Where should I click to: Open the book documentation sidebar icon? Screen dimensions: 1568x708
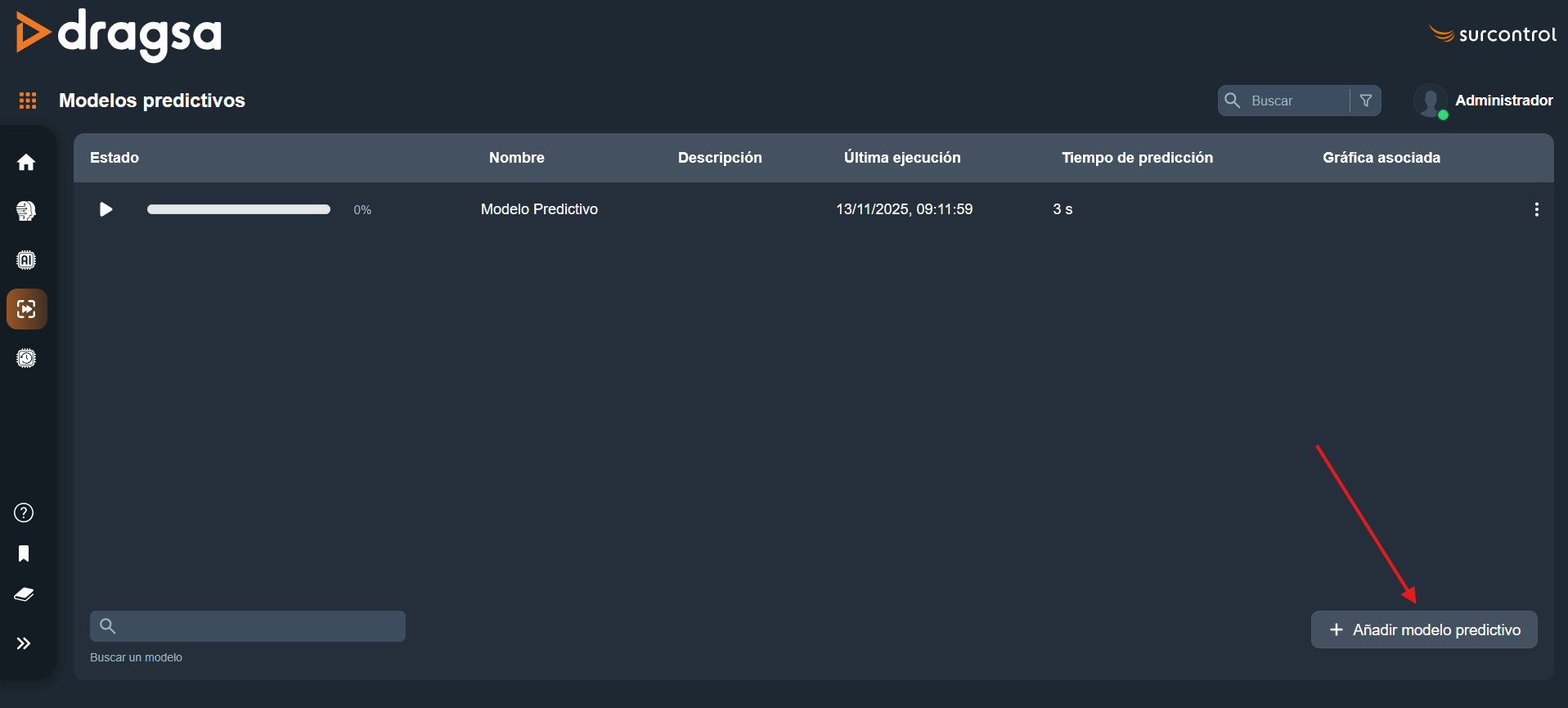pyautogui.click(x=24, y=594)
